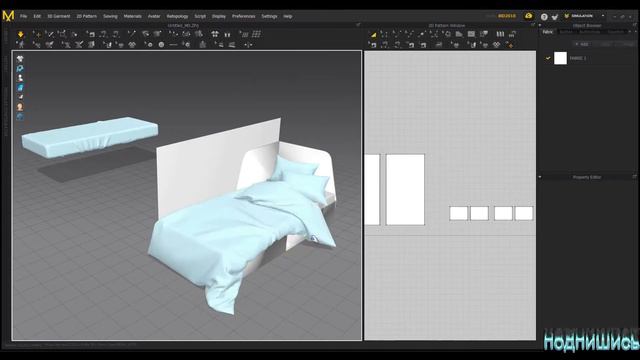The width and height of the screenshot is (640, 360).
Task: Select the floating blue mattress in 3D view
Action: [90, 137]
